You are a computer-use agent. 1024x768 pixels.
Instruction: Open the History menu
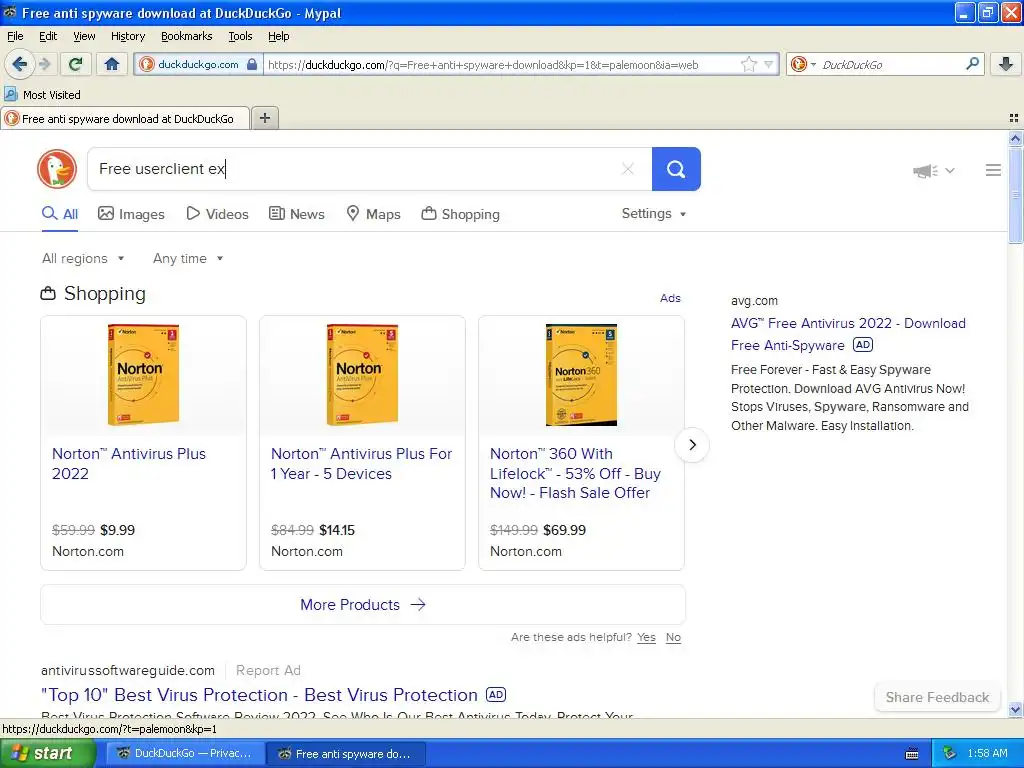coord(127,36)
